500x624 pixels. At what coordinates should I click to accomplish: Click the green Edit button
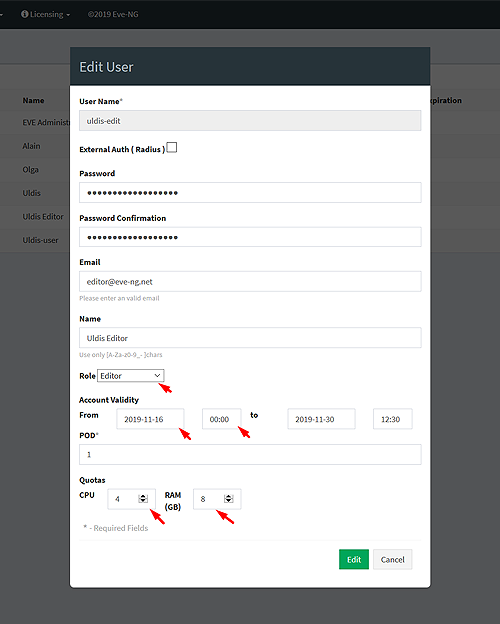pyautogui.click(x=354, y=559)
